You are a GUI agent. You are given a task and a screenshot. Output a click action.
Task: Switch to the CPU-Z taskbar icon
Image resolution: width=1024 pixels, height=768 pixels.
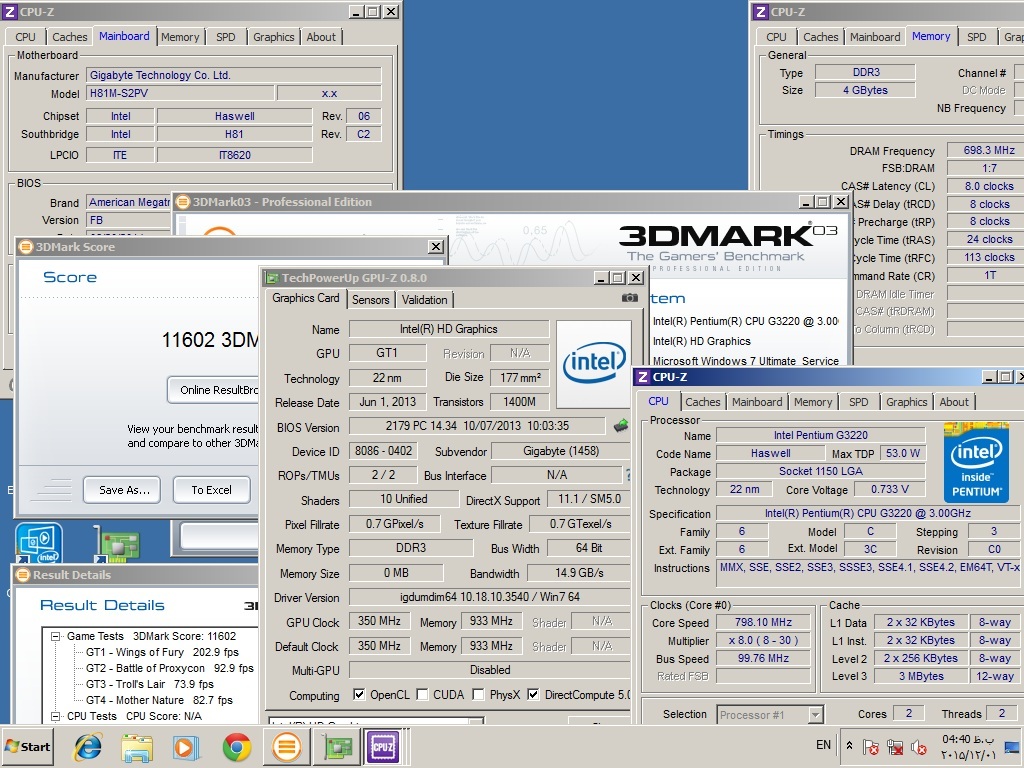pos(384,746)
